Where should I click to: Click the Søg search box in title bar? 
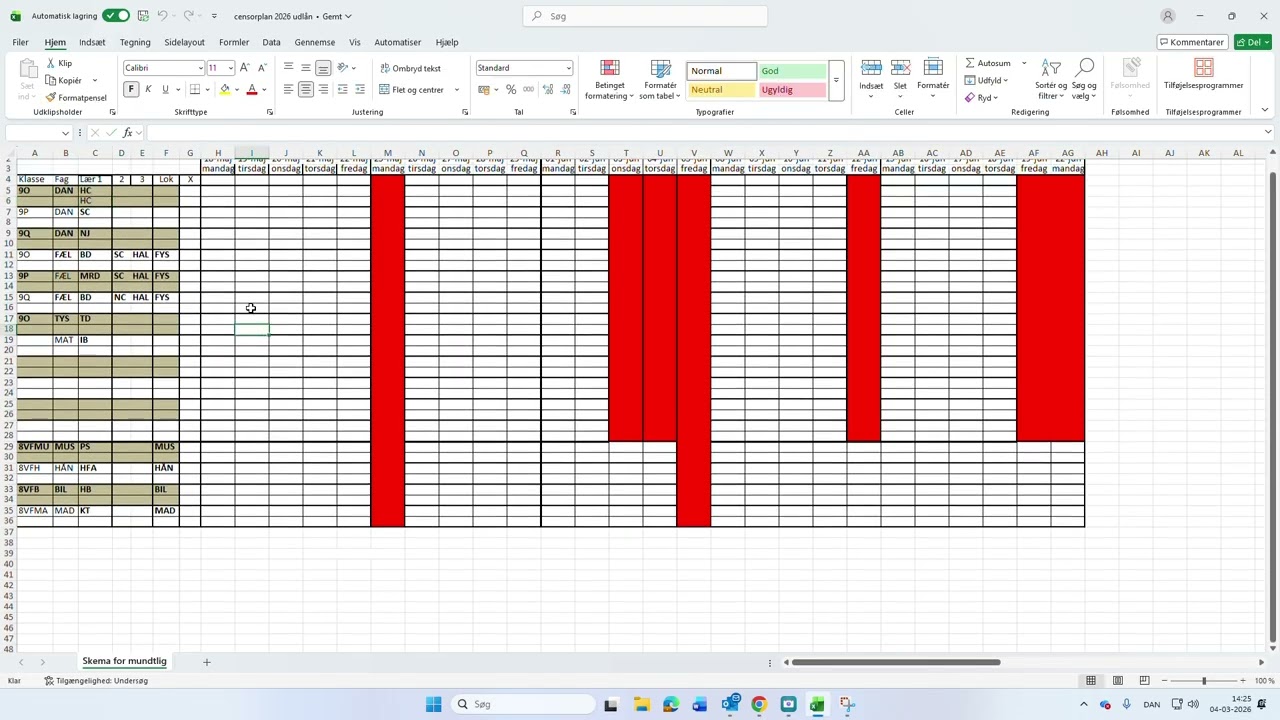[645, 16]
